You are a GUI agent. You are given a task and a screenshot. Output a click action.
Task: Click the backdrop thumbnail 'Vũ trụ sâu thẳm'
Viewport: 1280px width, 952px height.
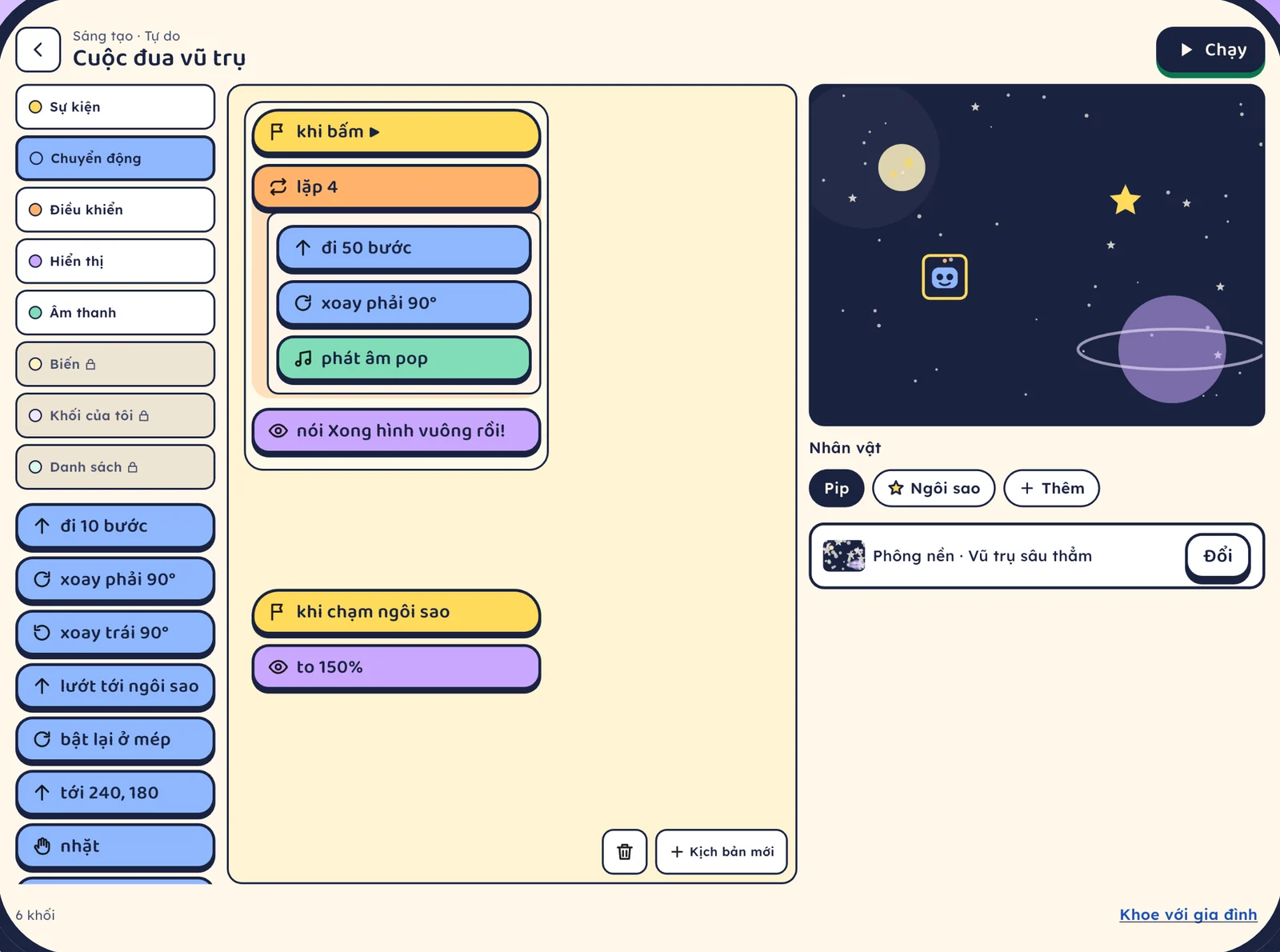(x=844, y=555)
